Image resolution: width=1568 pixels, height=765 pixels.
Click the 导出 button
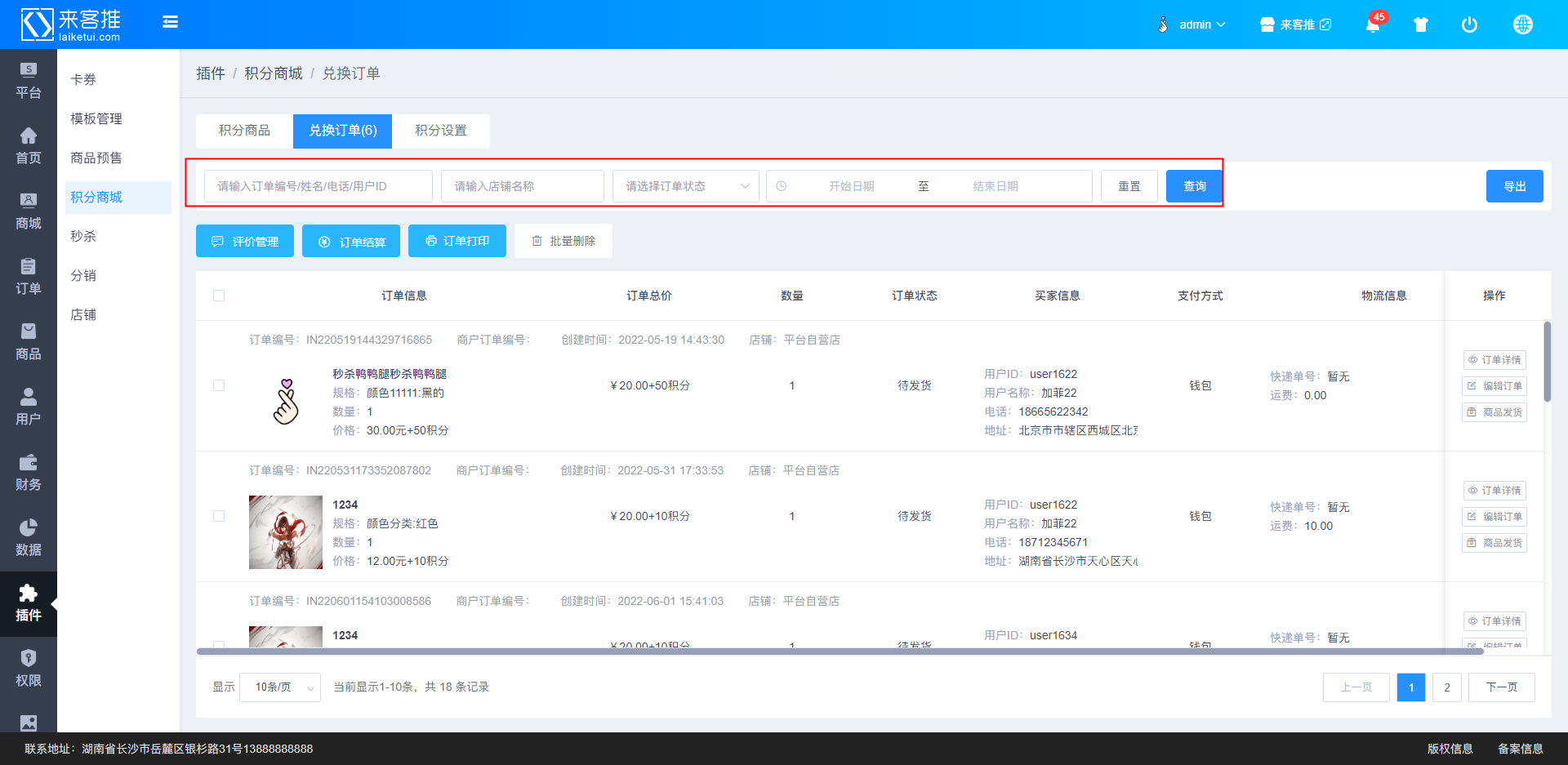click(1515, 186)
